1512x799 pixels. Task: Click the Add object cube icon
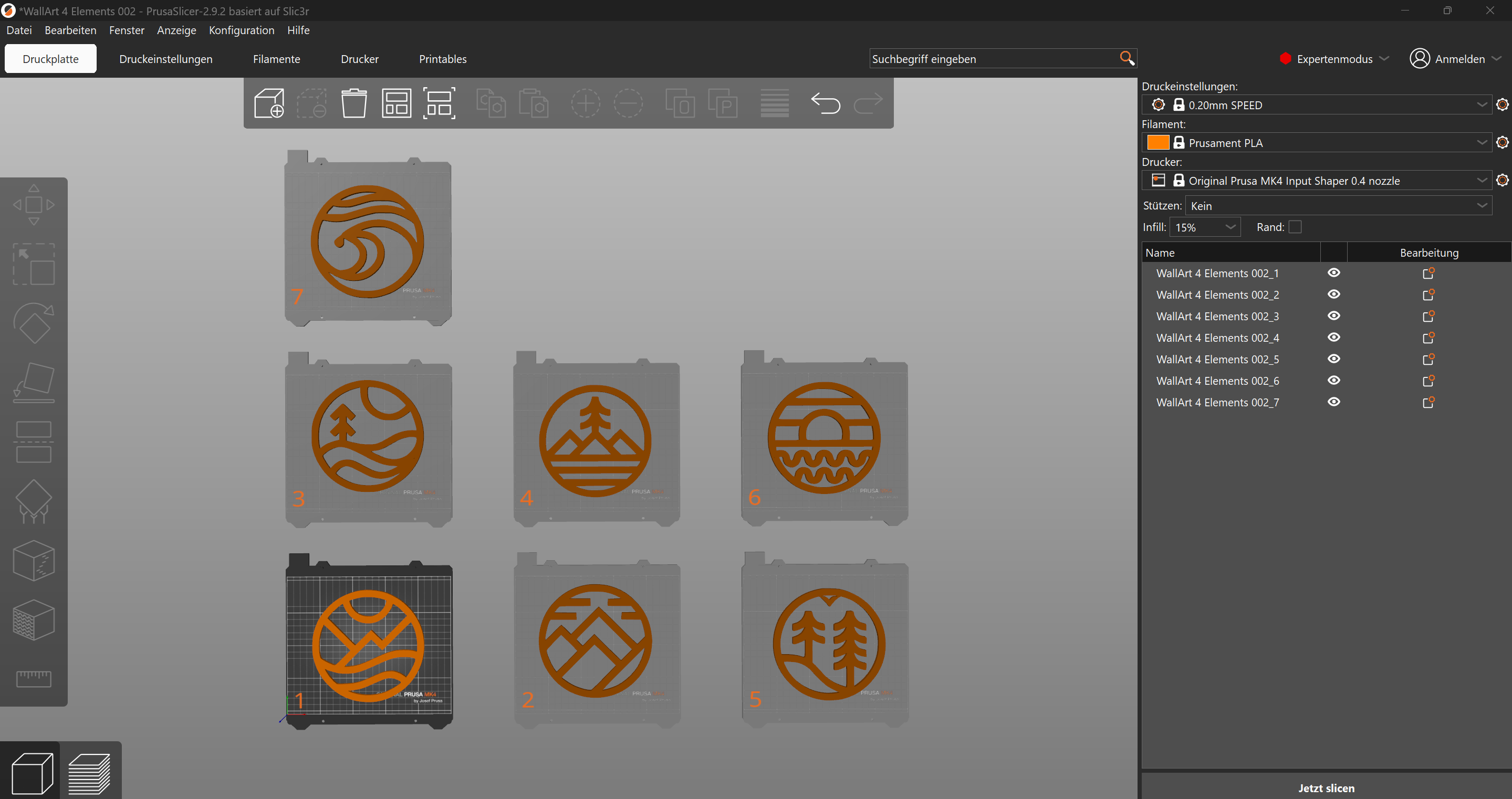click(269, 103)
